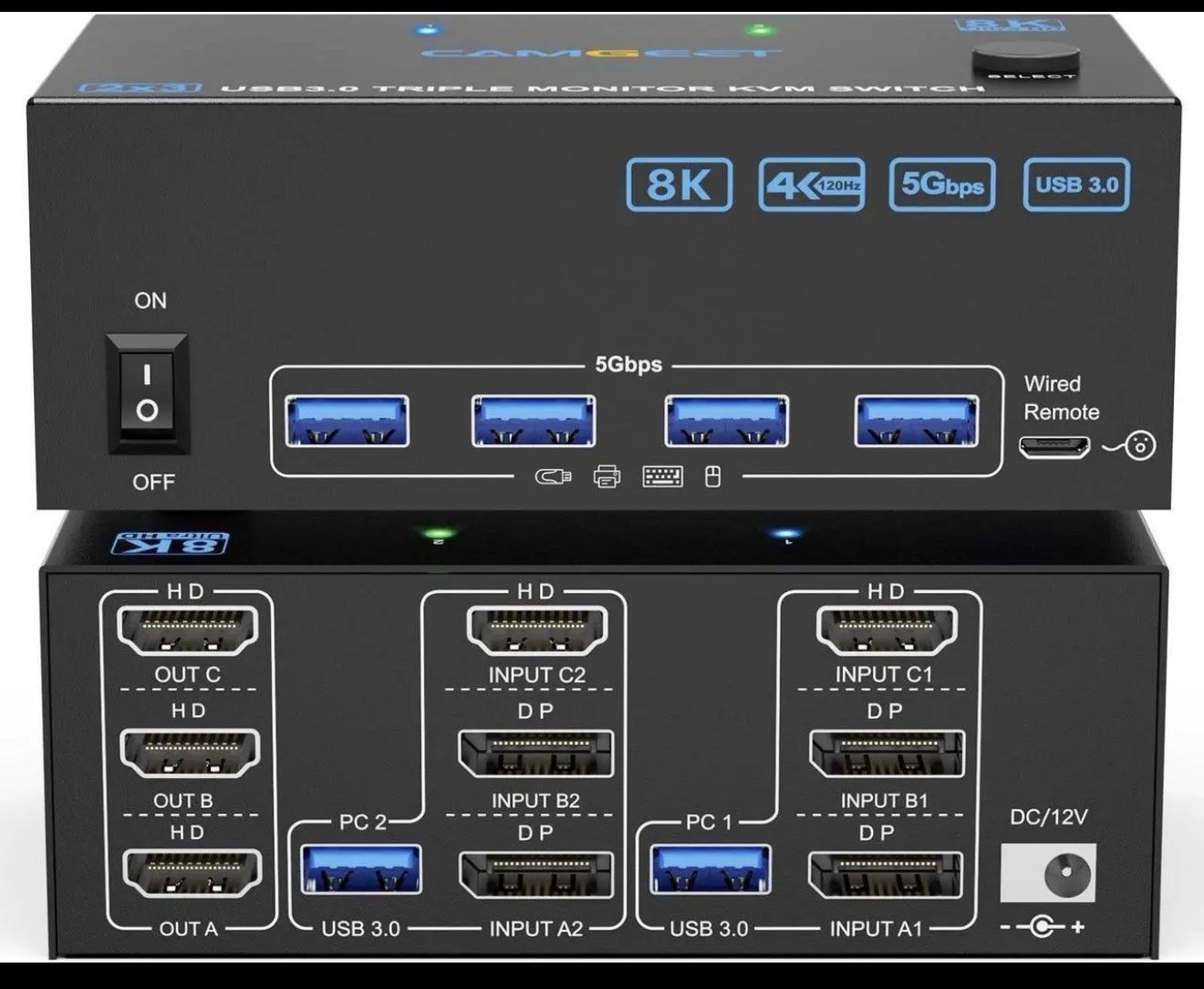Click the mouse icon under USB ports
1204x989 pixels.
712,475
